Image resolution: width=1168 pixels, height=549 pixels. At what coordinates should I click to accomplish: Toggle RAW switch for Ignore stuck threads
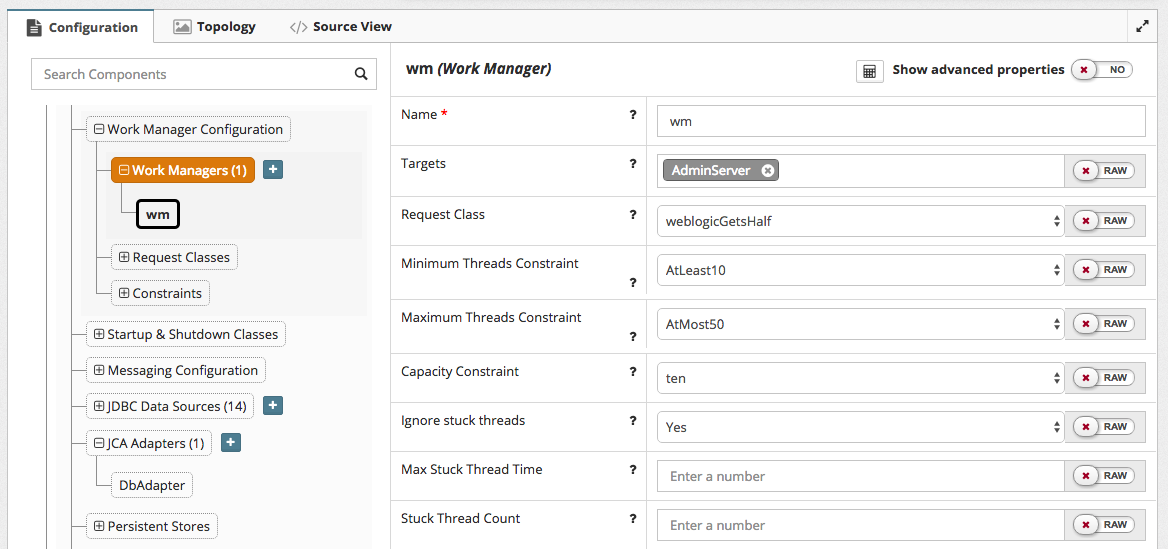click(1104, 427)
